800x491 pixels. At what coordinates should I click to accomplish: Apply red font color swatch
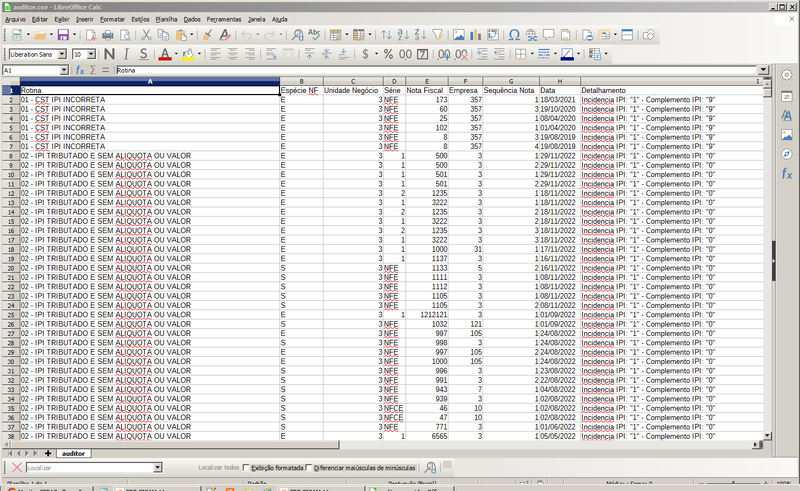point(165,54)
